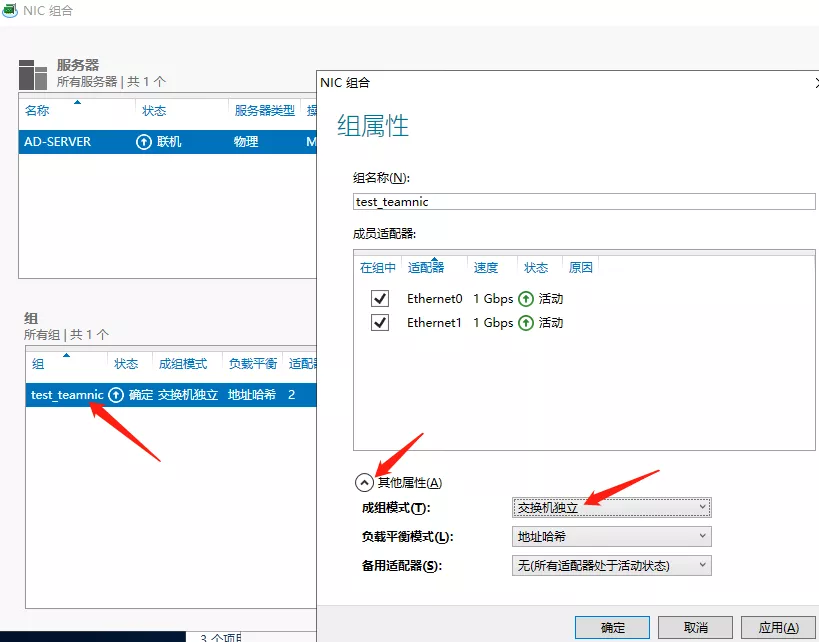Collapse the 其他属性 section chevron
Viewport: 819px width, 642px height.
pyautogui.click(x=364, y=482)
